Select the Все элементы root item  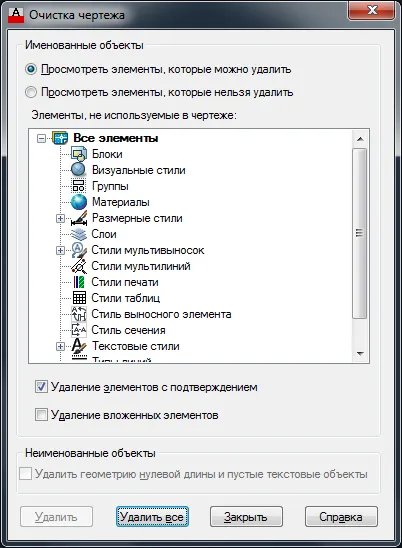116,138
